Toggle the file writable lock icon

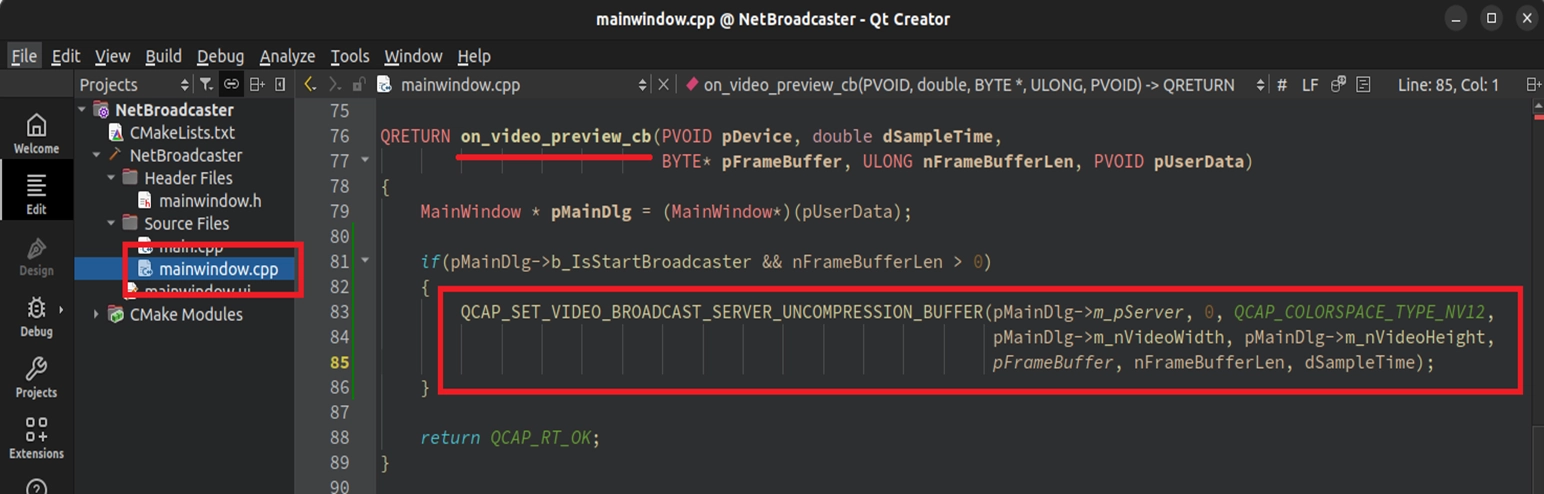pos(359,85)
